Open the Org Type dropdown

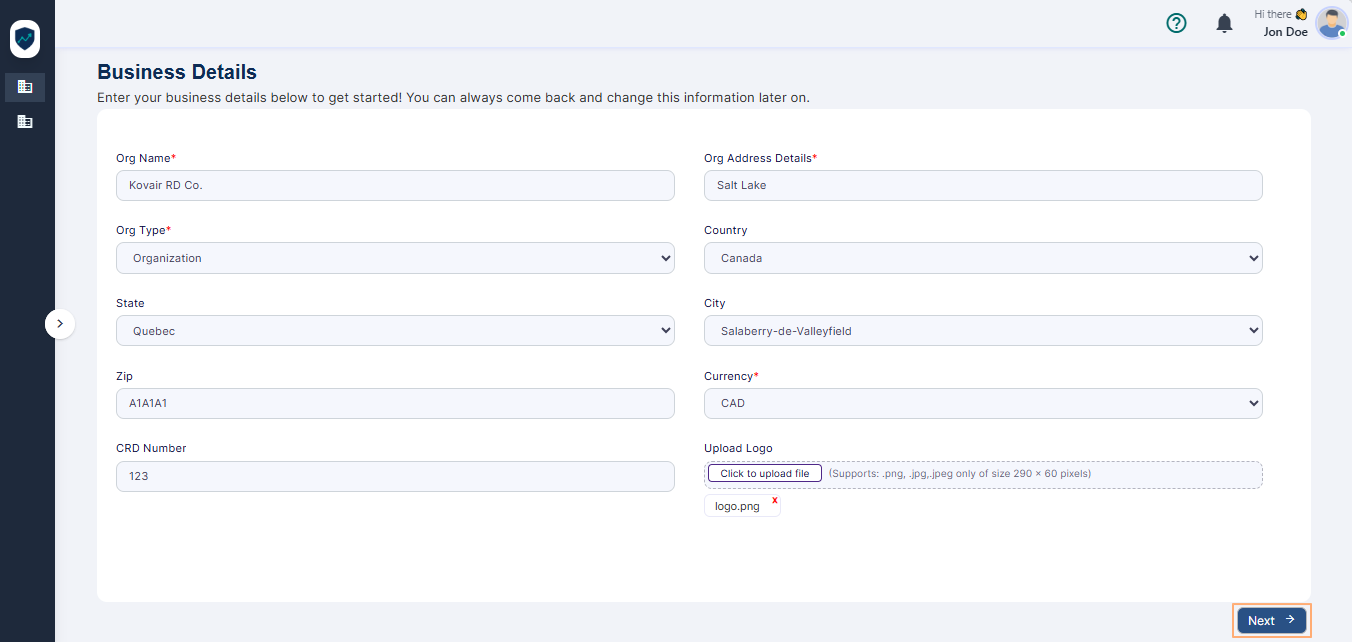[395, 258]
